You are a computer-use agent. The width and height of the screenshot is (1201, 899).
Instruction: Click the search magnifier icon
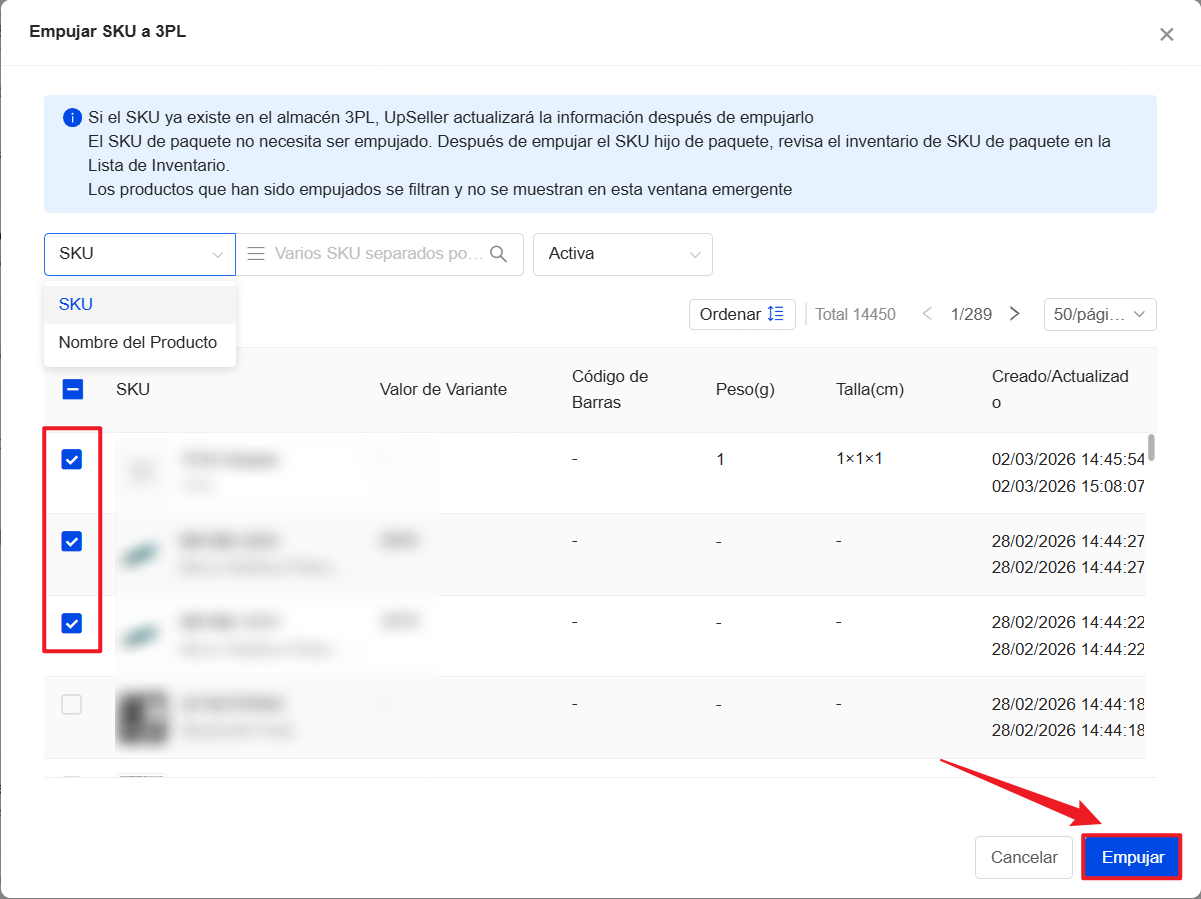pos(498,254)
